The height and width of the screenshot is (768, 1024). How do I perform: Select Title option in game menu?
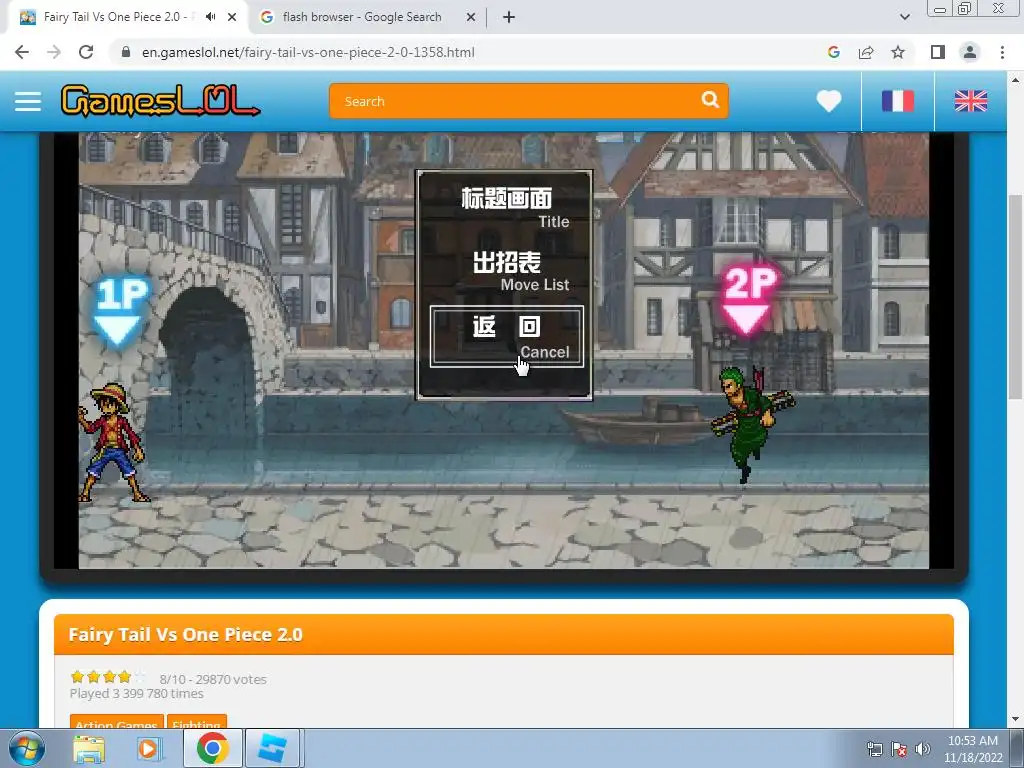(507, 208)
